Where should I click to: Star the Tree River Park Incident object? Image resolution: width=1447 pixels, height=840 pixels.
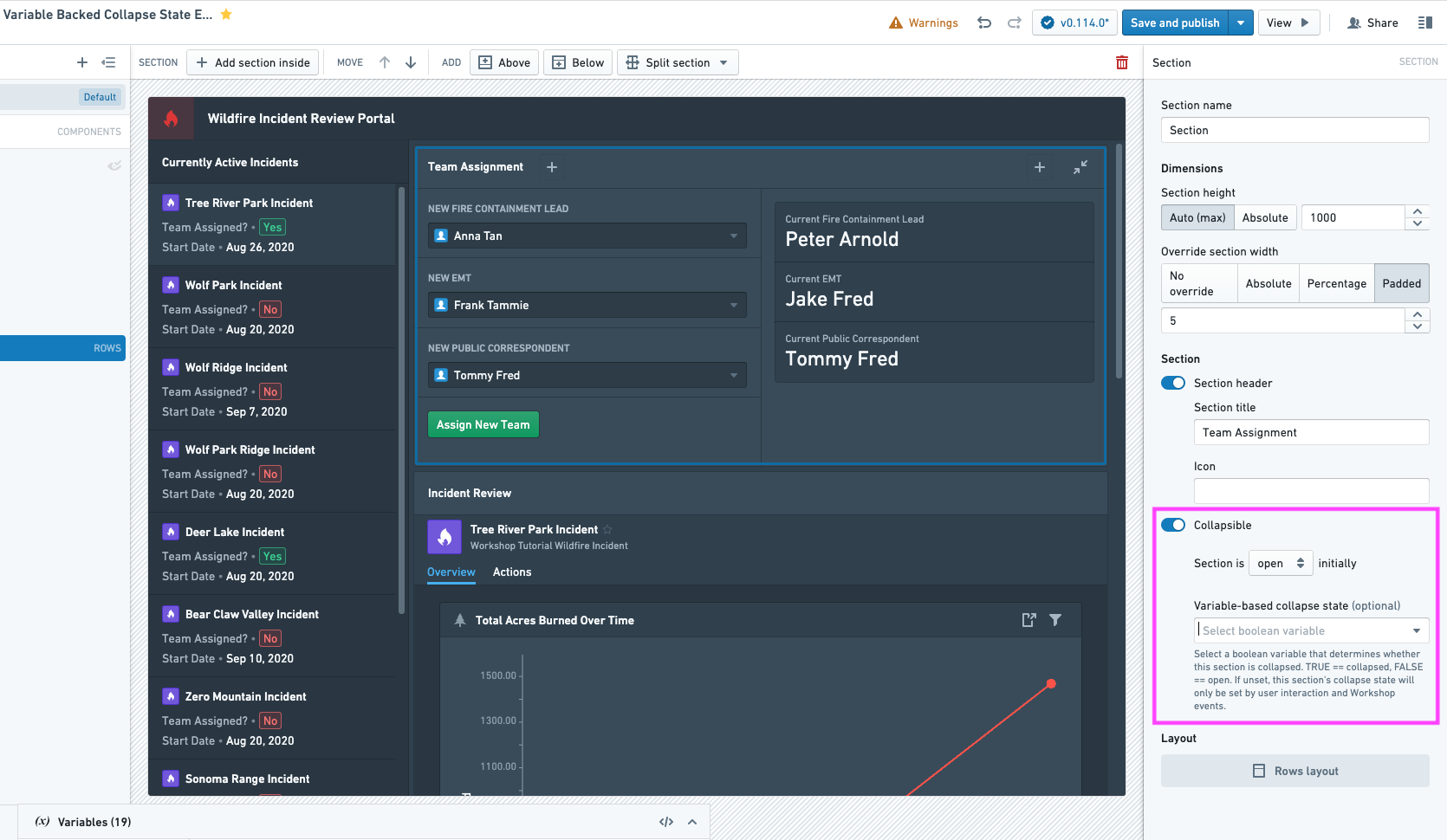point(607,529)
